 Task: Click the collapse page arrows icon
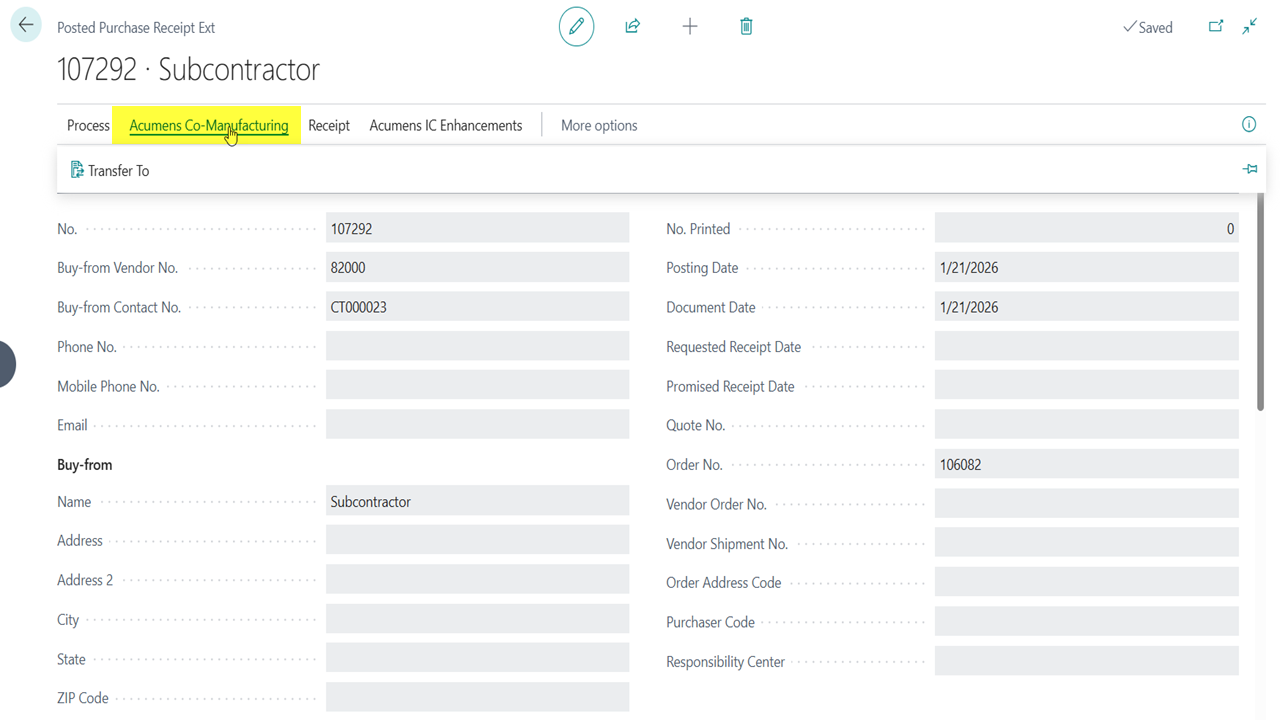click(1250, 27)
